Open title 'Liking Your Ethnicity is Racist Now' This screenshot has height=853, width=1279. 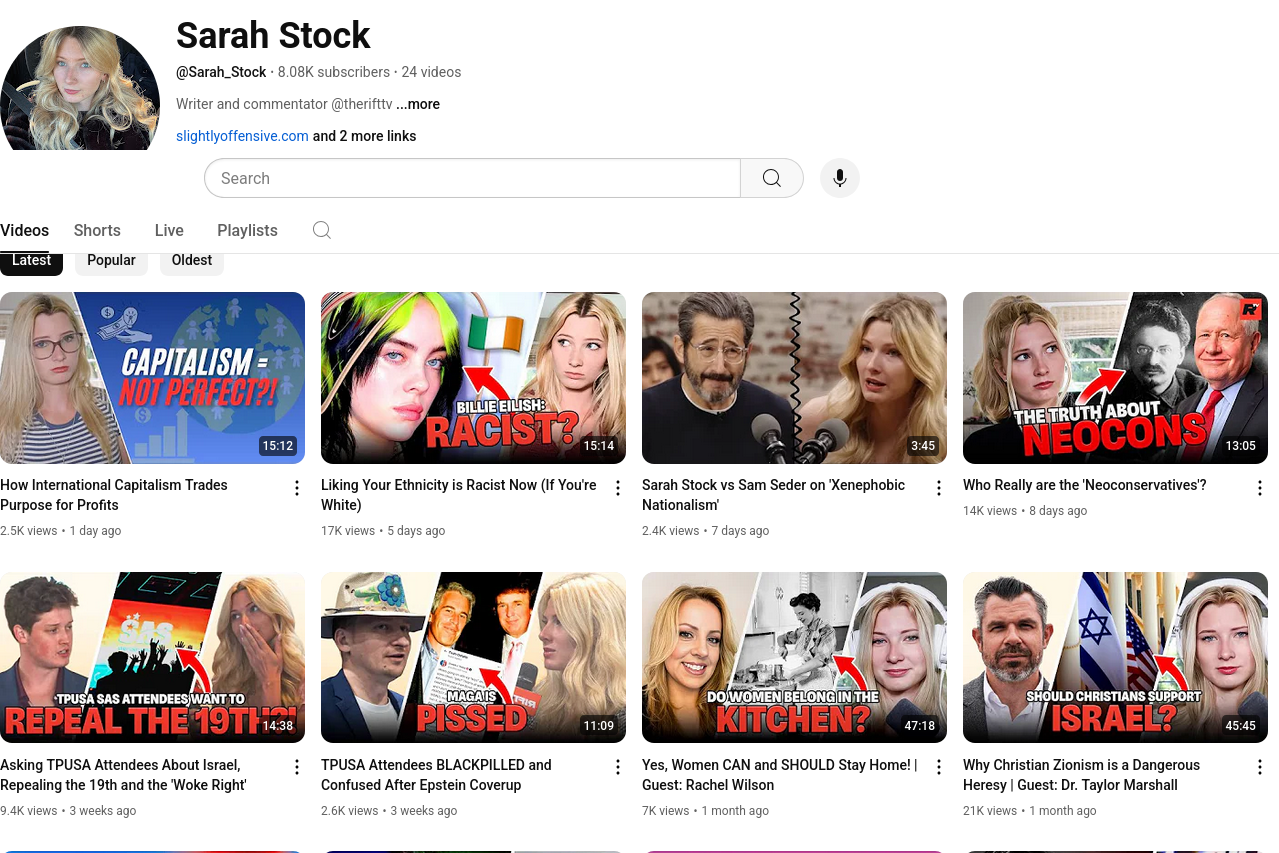(459, 495)
